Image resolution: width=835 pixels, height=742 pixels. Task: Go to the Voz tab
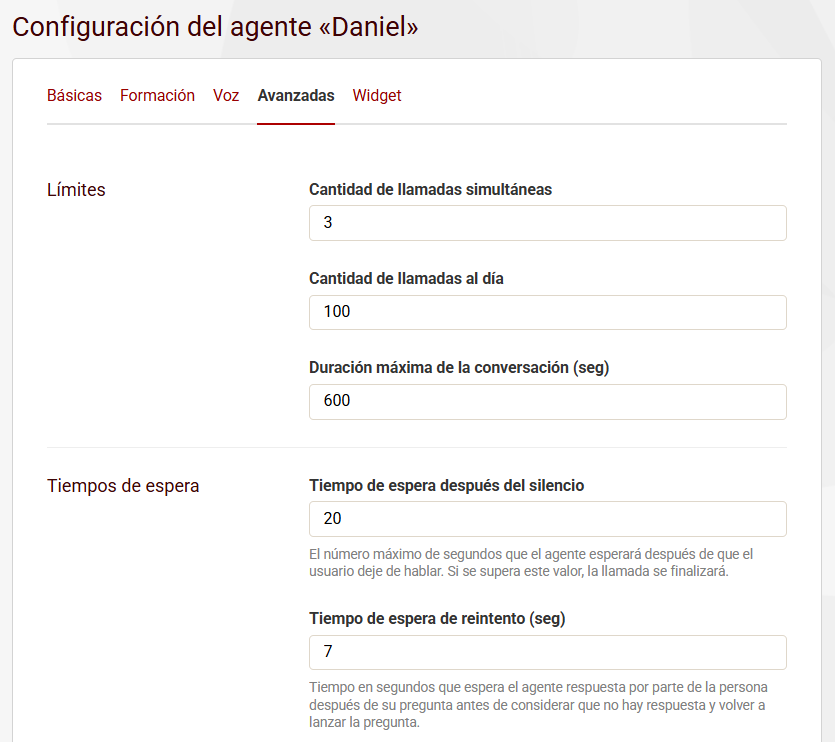pyautogui.click(x=226, y=96)
